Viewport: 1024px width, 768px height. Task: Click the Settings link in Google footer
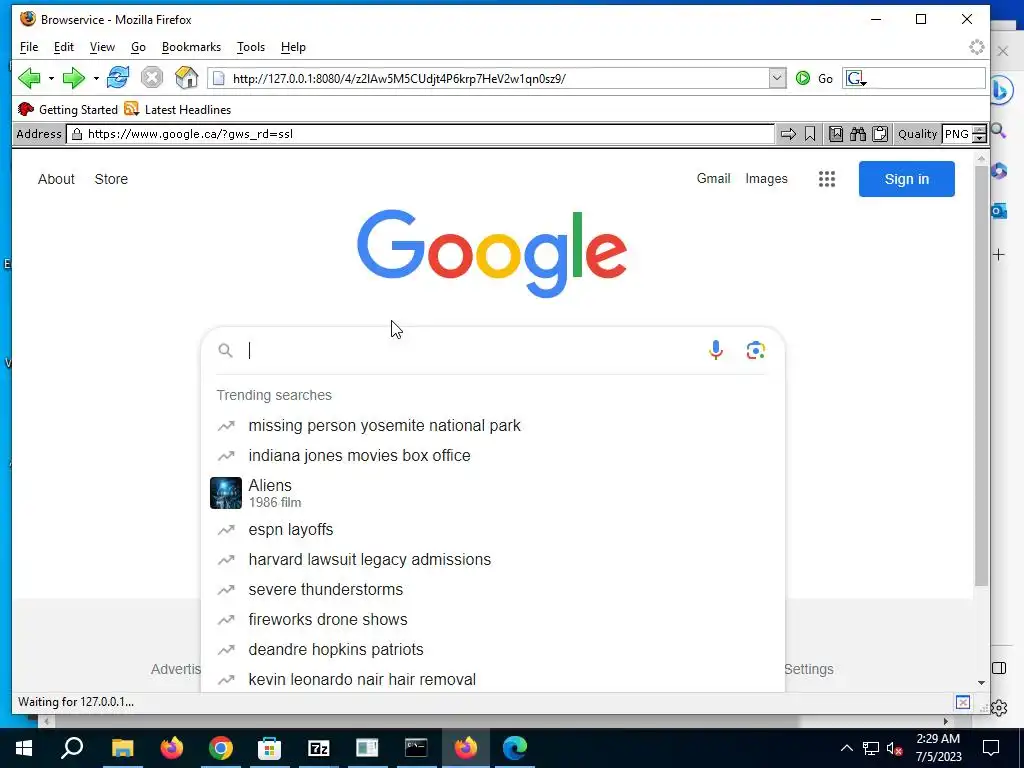coord(808,669)
